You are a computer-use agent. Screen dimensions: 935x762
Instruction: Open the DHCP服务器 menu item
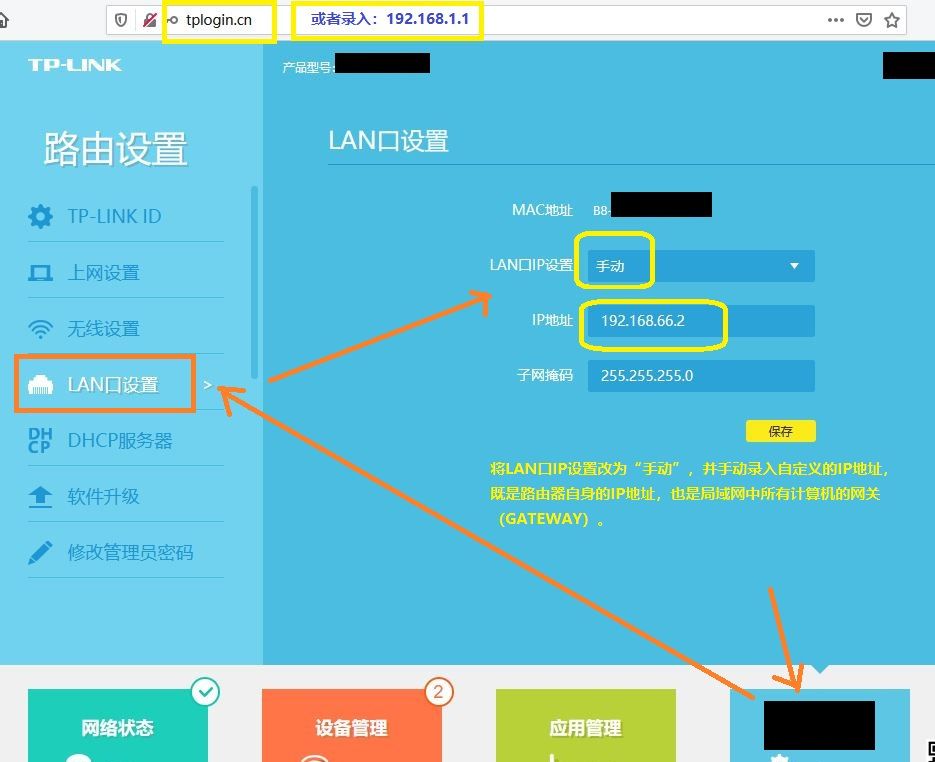point(126,441)
